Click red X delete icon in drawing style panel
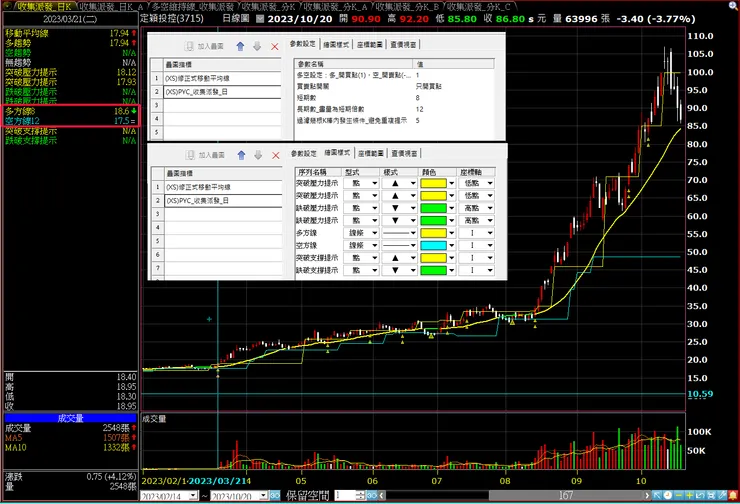This screenshot has height=504, width=740. [276, 155]
